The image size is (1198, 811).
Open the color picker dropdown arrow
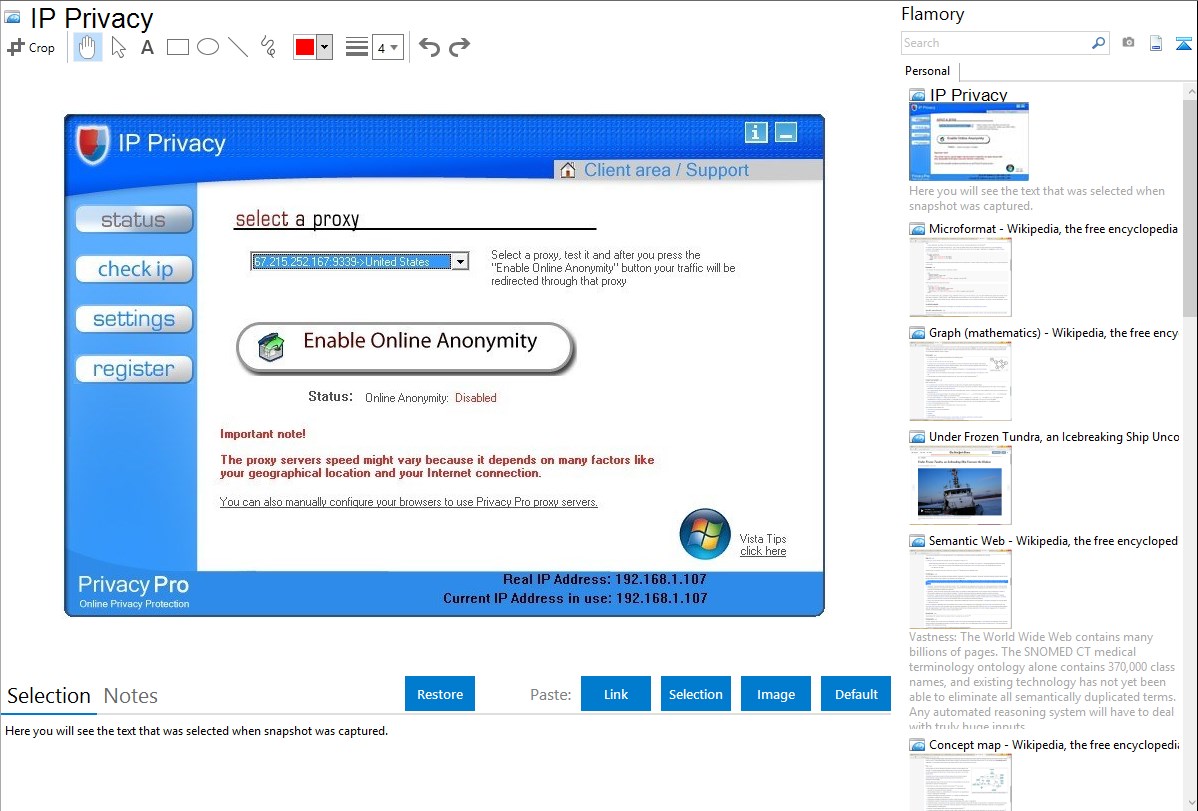point(324,47)
